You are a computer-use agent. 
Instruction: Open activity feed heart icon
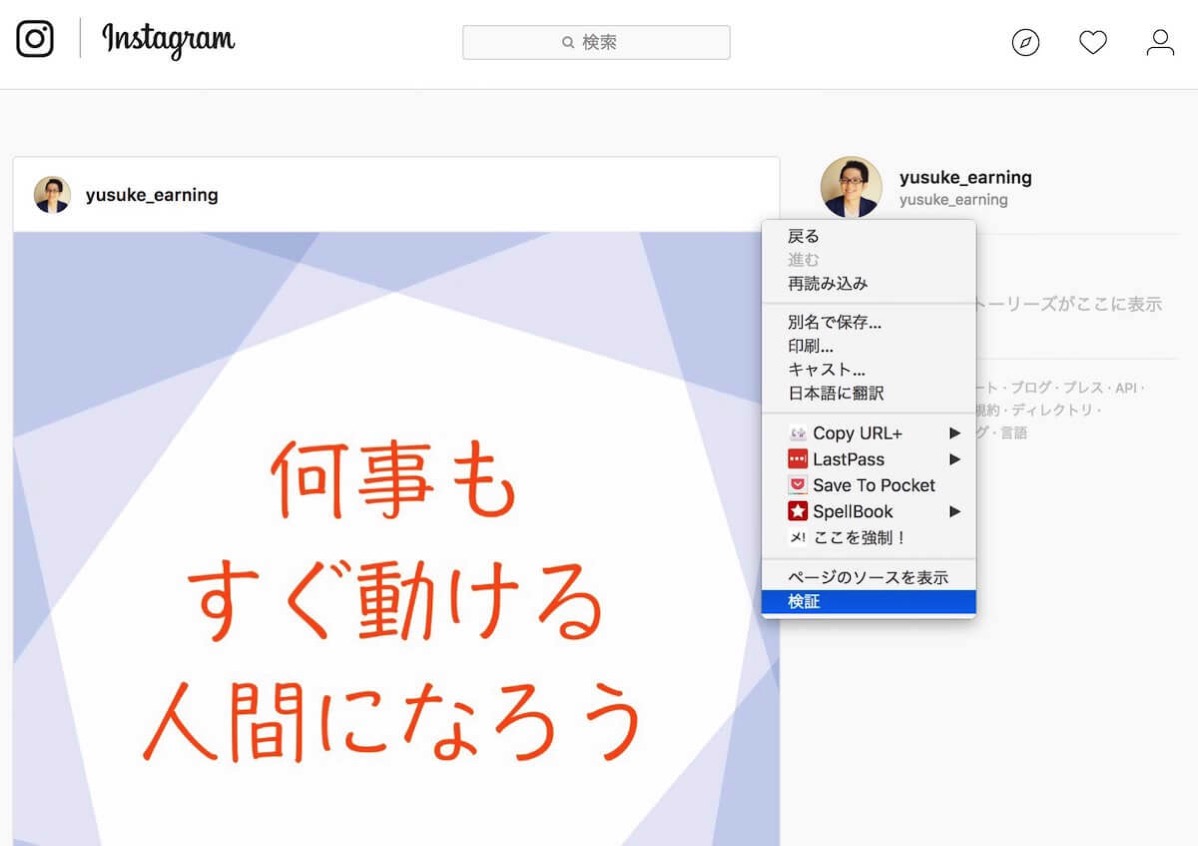[x=1093, y=42]
